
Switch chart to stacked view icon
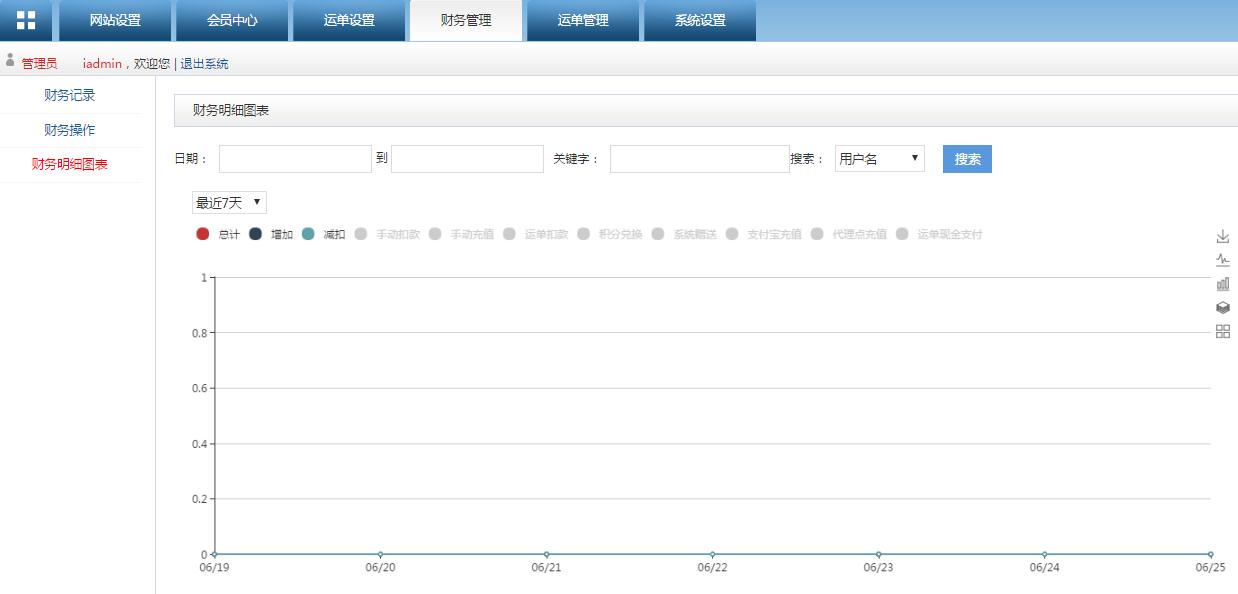coord(1222,308)
